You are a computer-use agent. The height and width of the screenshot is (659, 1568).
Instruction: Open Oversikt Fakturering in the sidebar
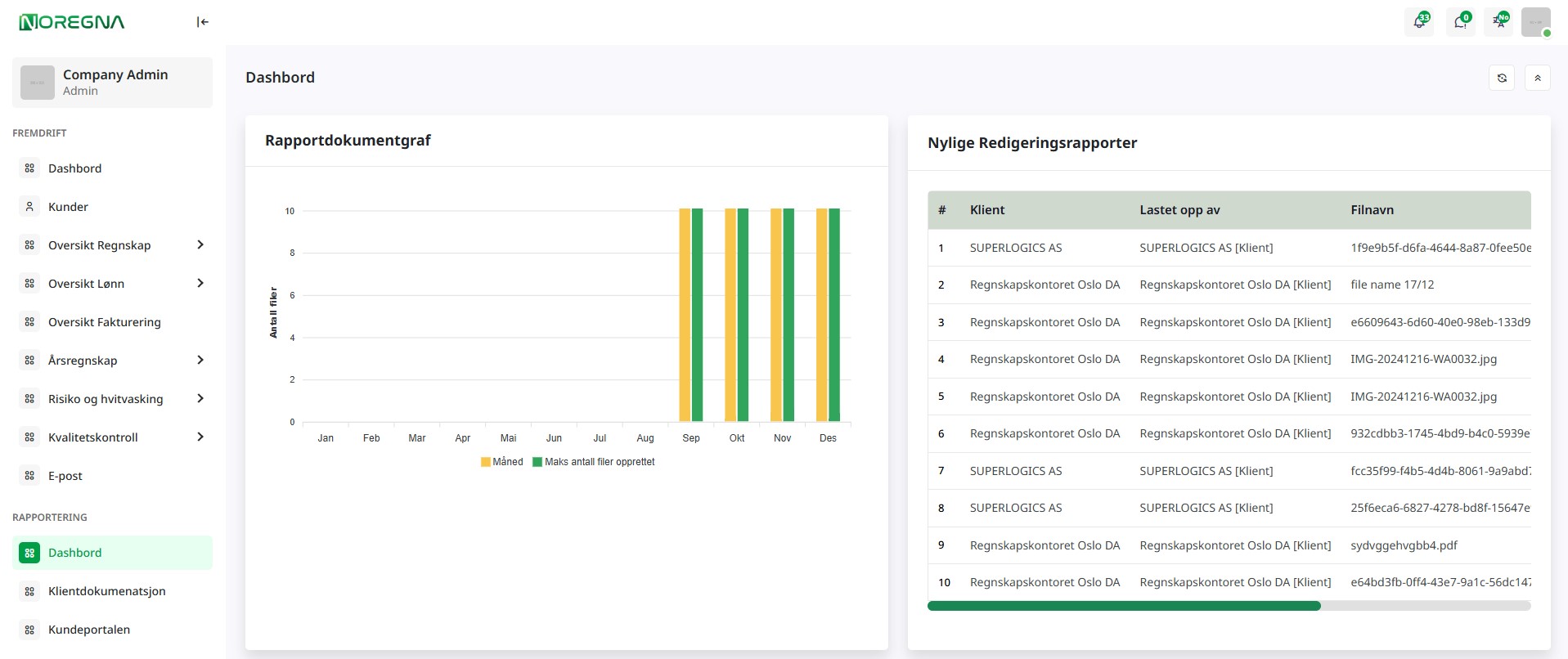pyautogui.click(x=104, y=322)
